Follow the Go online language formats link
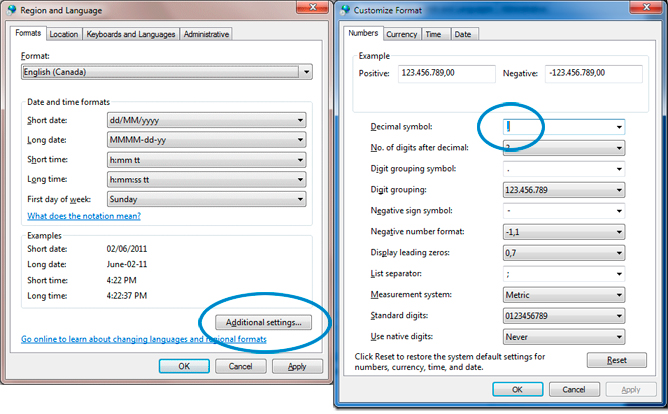 [143, 340]
